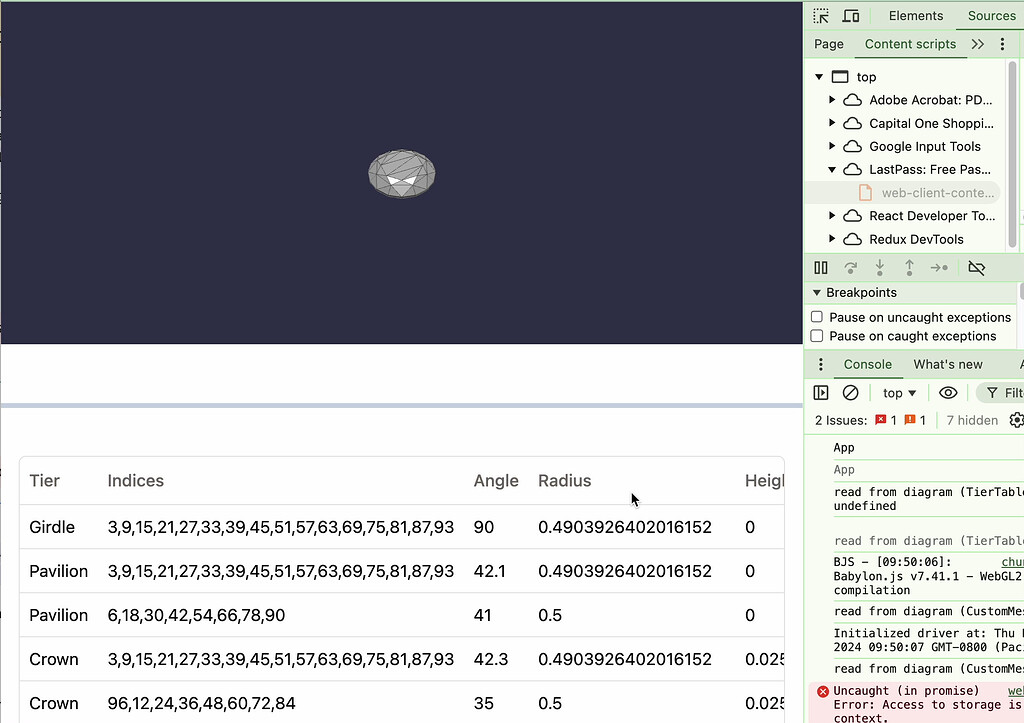The width and height of the screenshot is (1024, 723).
Task: Expand the React Developer Tools tree node
Action: (x=833, y=215)
